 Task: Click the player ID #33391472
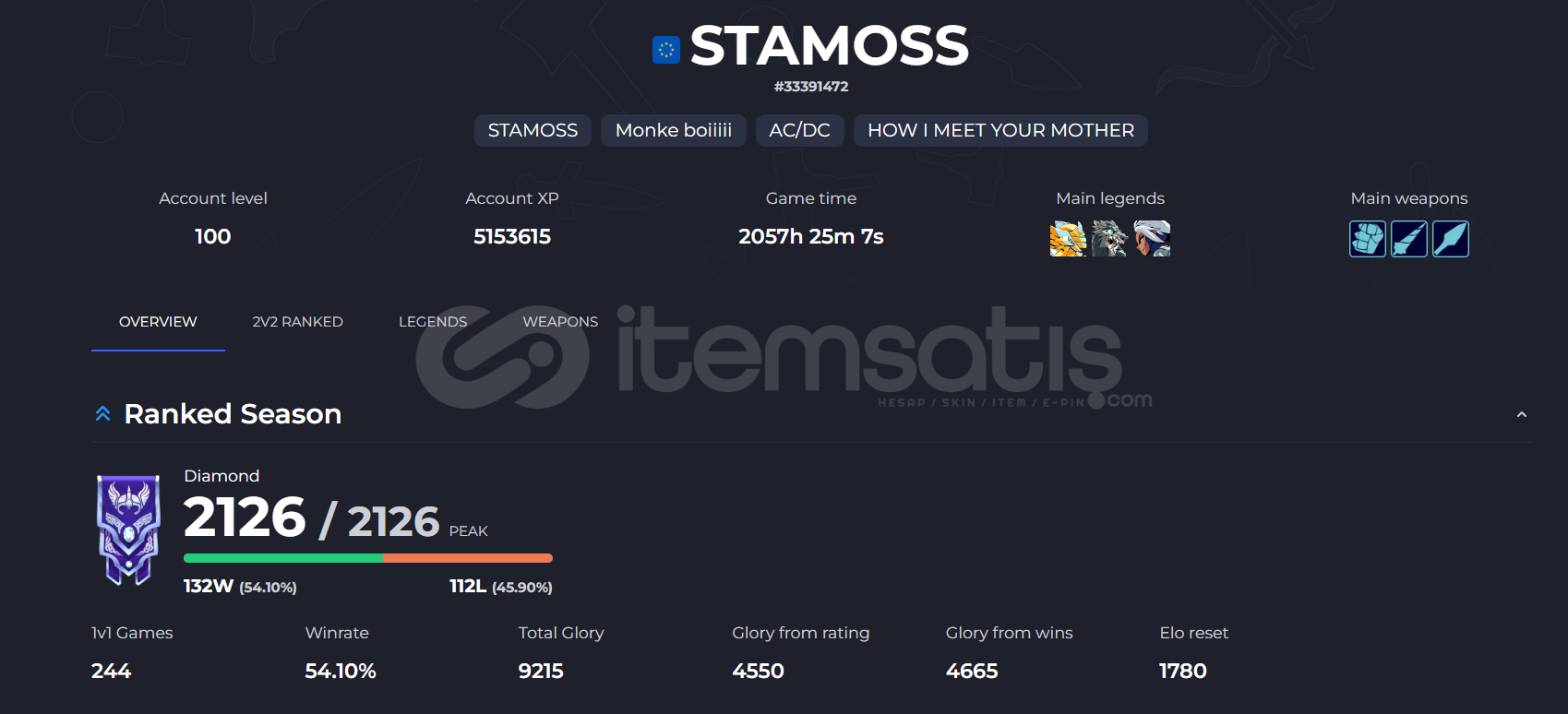tap(811, 87)
